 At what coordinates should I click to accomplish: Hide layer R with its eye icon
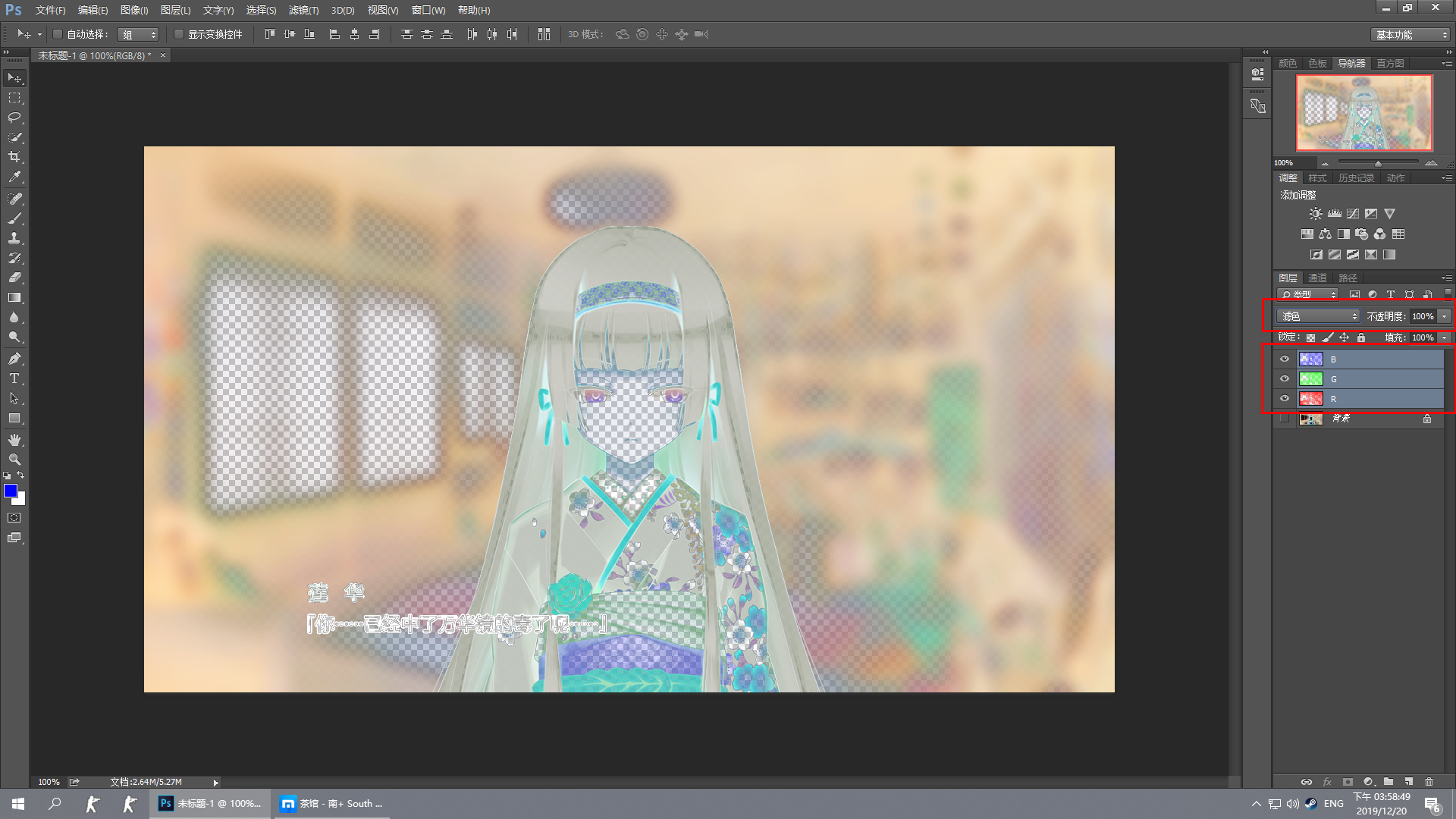coord(1285,399)
